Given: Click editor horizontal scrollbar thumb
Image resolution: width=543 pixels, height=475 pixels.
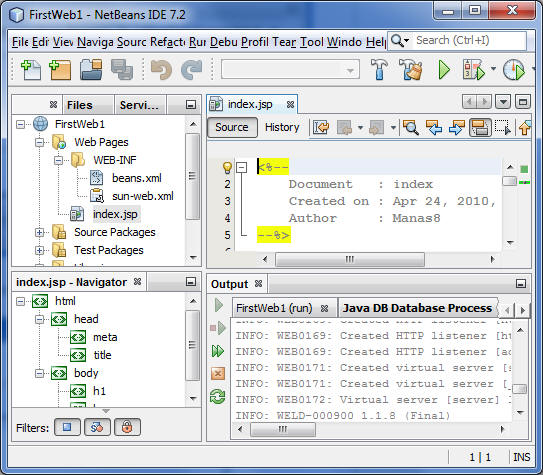Looking at the screenshot, I should pos(350,259).
